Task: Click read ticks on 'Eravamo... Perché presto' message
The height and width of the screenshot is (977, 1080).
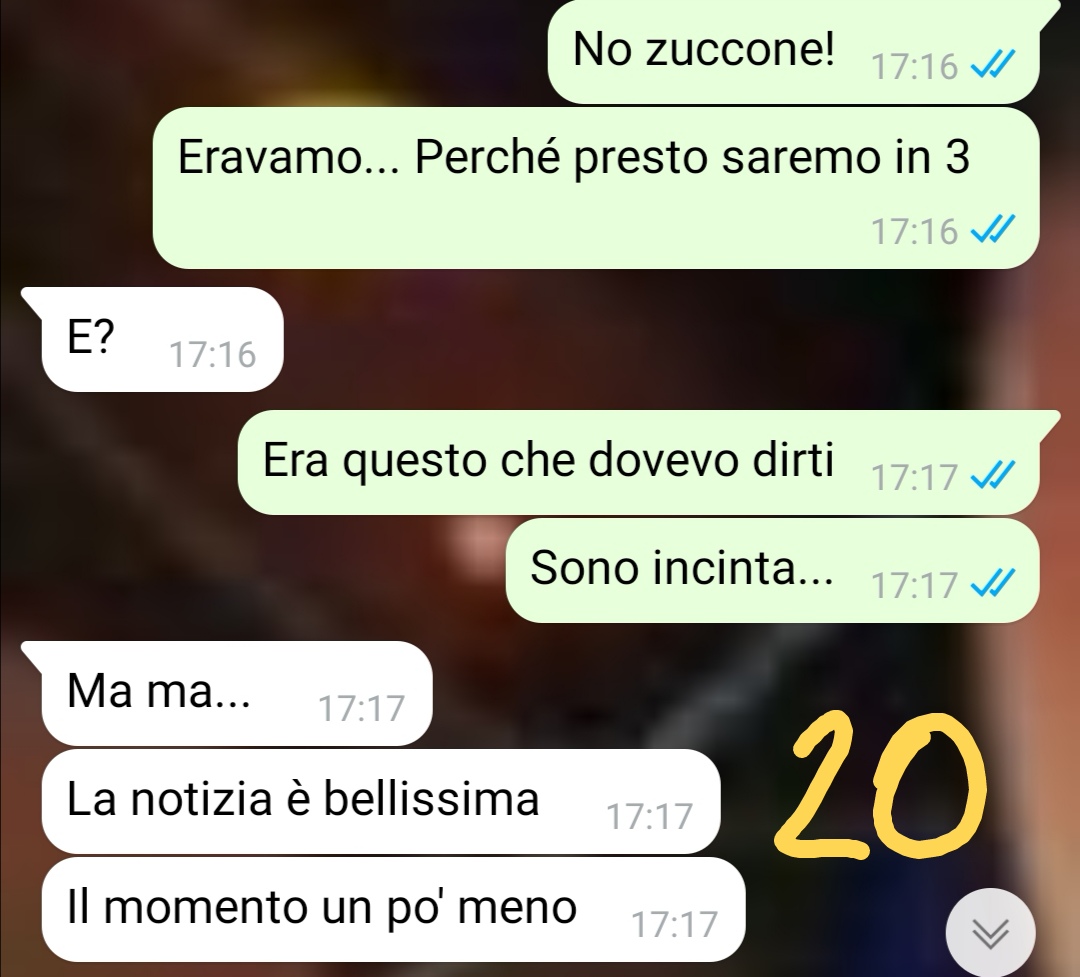Action: tap(993, 230)
